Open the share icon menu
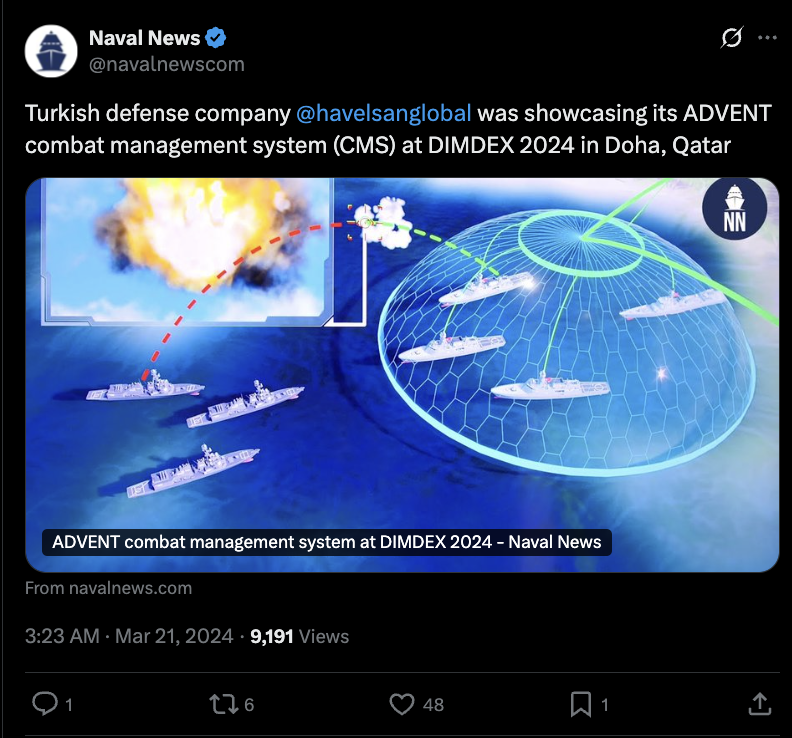 coord(760,704)
